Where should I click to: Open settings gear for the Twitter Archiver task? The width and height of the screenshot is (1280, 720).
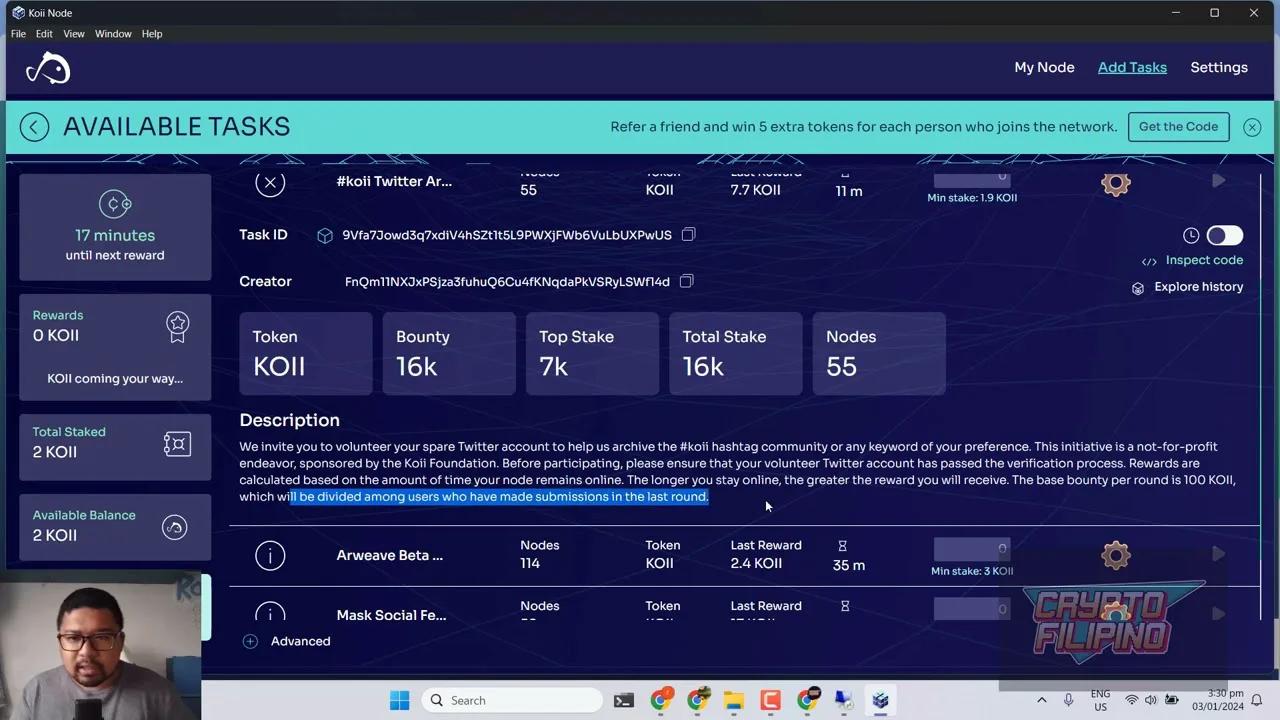[1116, 183]
